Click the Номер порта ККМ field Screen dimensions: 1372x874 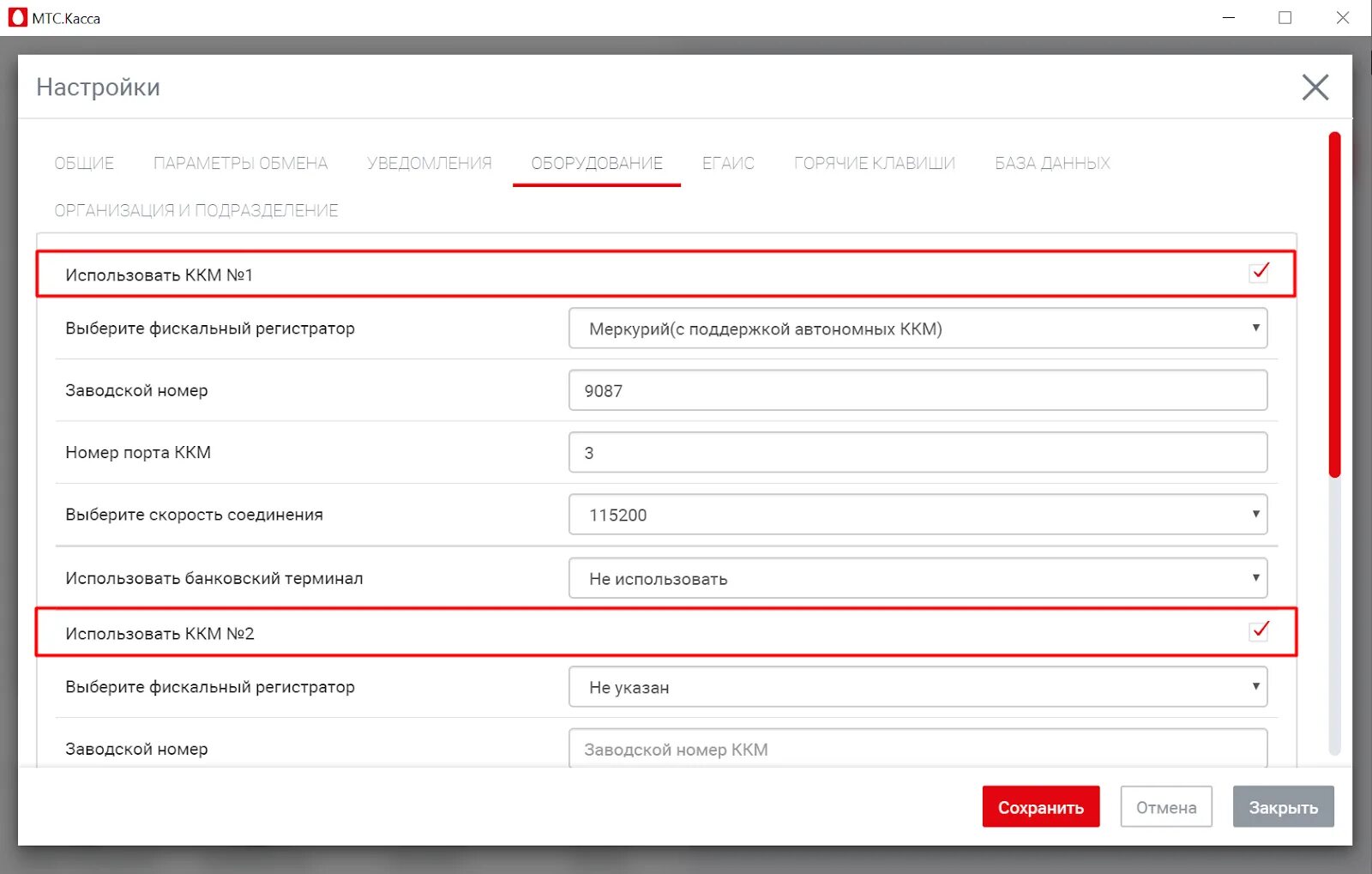pos(918,452)
